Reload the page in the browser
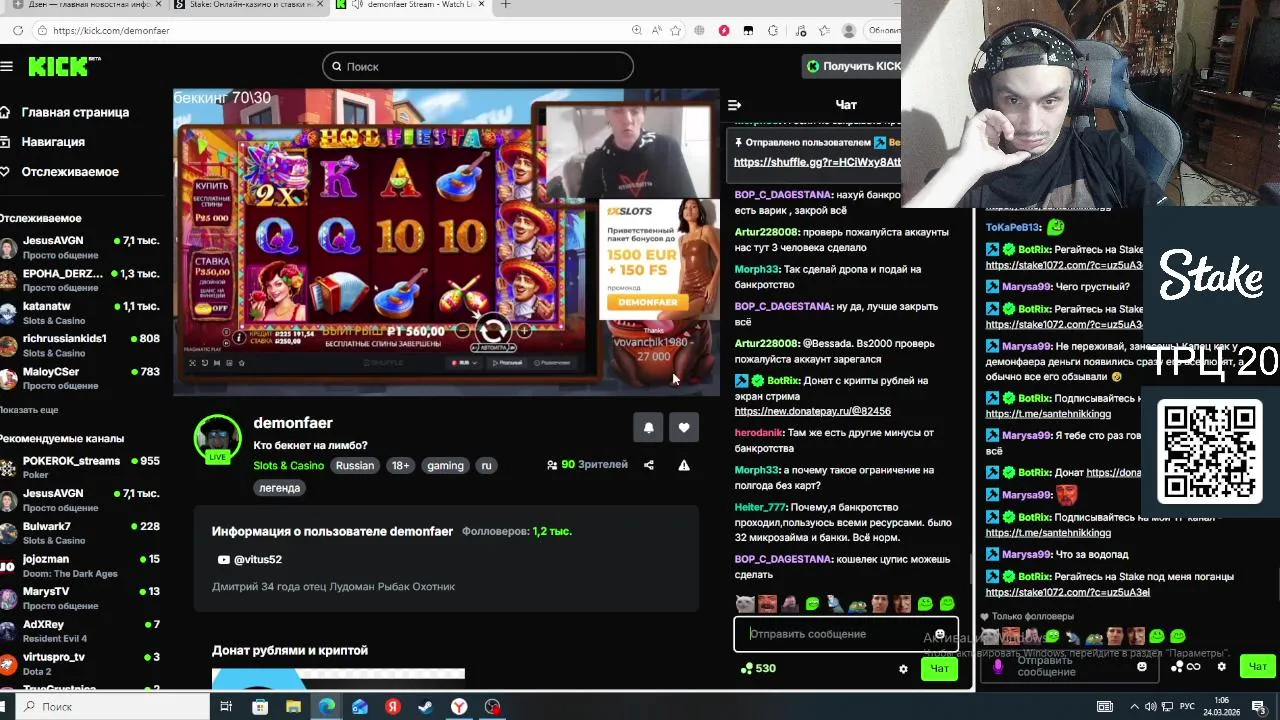The width and height of the screenshot is (1280, 720). click(x=18, y=31)
